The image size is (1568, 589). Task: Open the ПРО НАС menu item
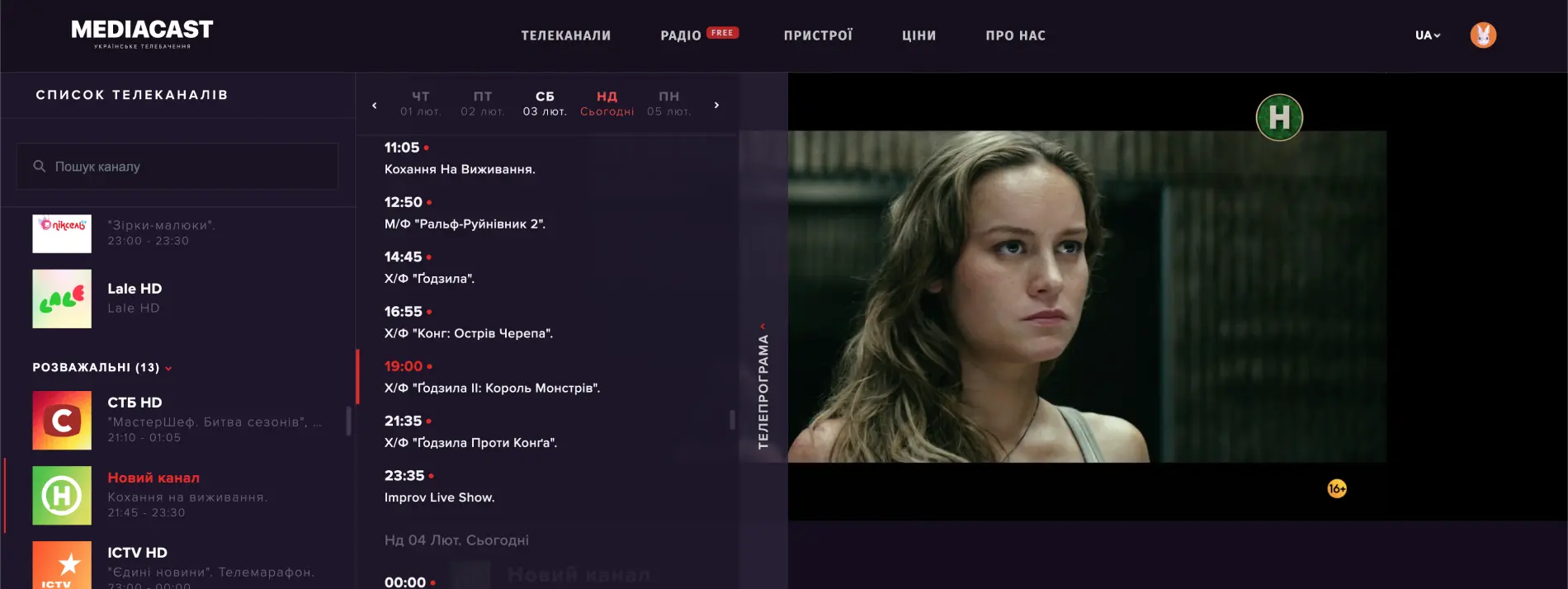1016,35
